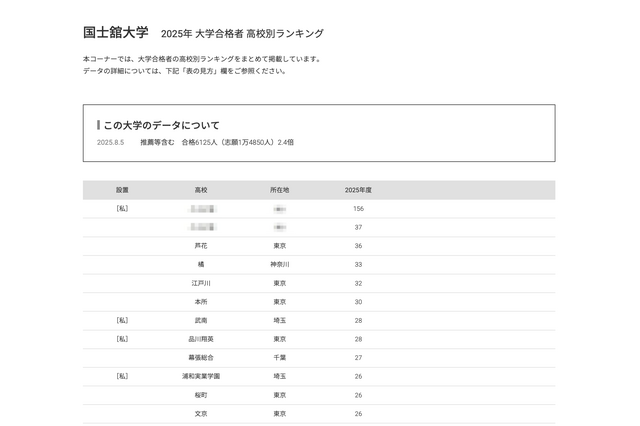Click the school name 橘
This screenshot has width=640, height=426.
pyautogui.click(x=201, y=265)
